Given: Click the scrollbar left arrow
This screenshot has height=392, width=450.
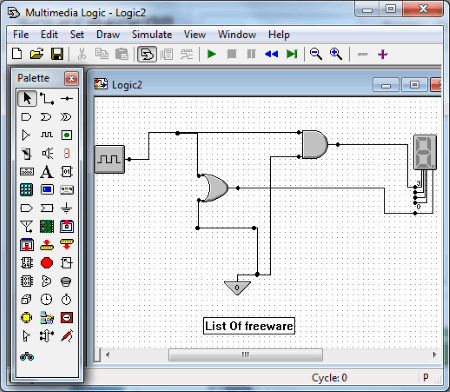Looking at the screenshot, I should [107, 355].
